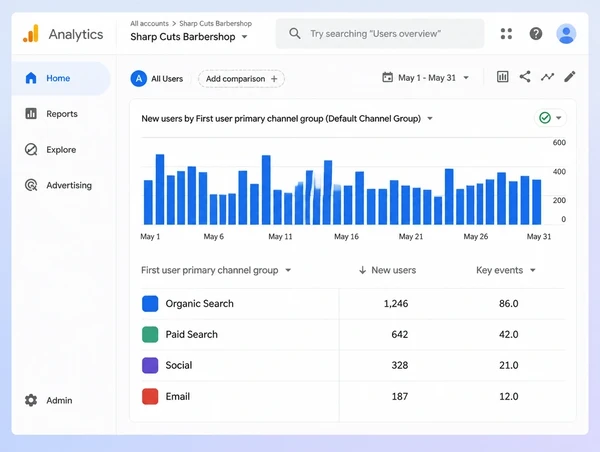The width and height of the screenshot is (600, 452).
Task: Sort by the New users column header
Action: pos(393,270)
